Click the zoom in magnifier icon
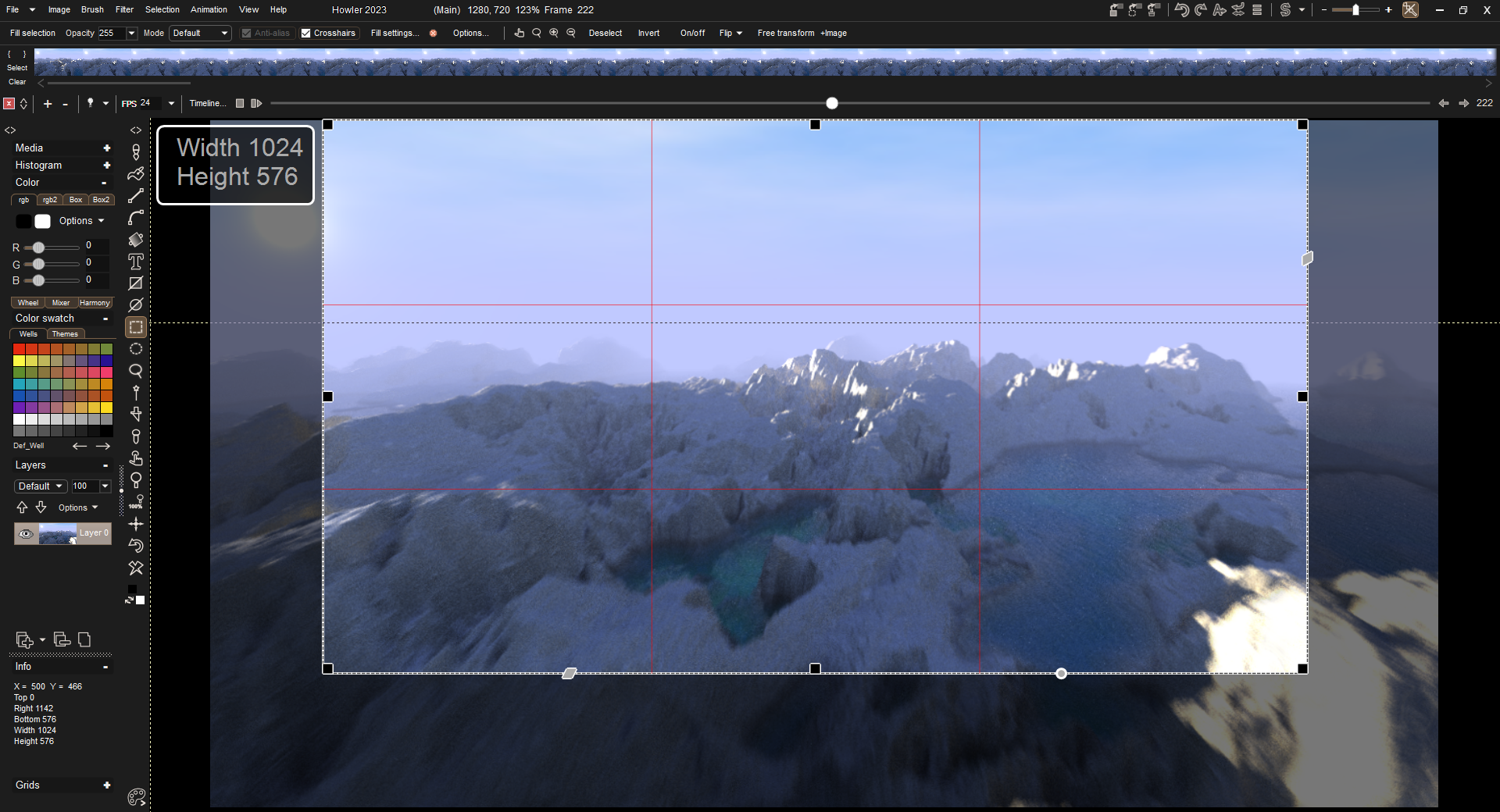The image size is (1500, 812). click(x=554, y=33)
